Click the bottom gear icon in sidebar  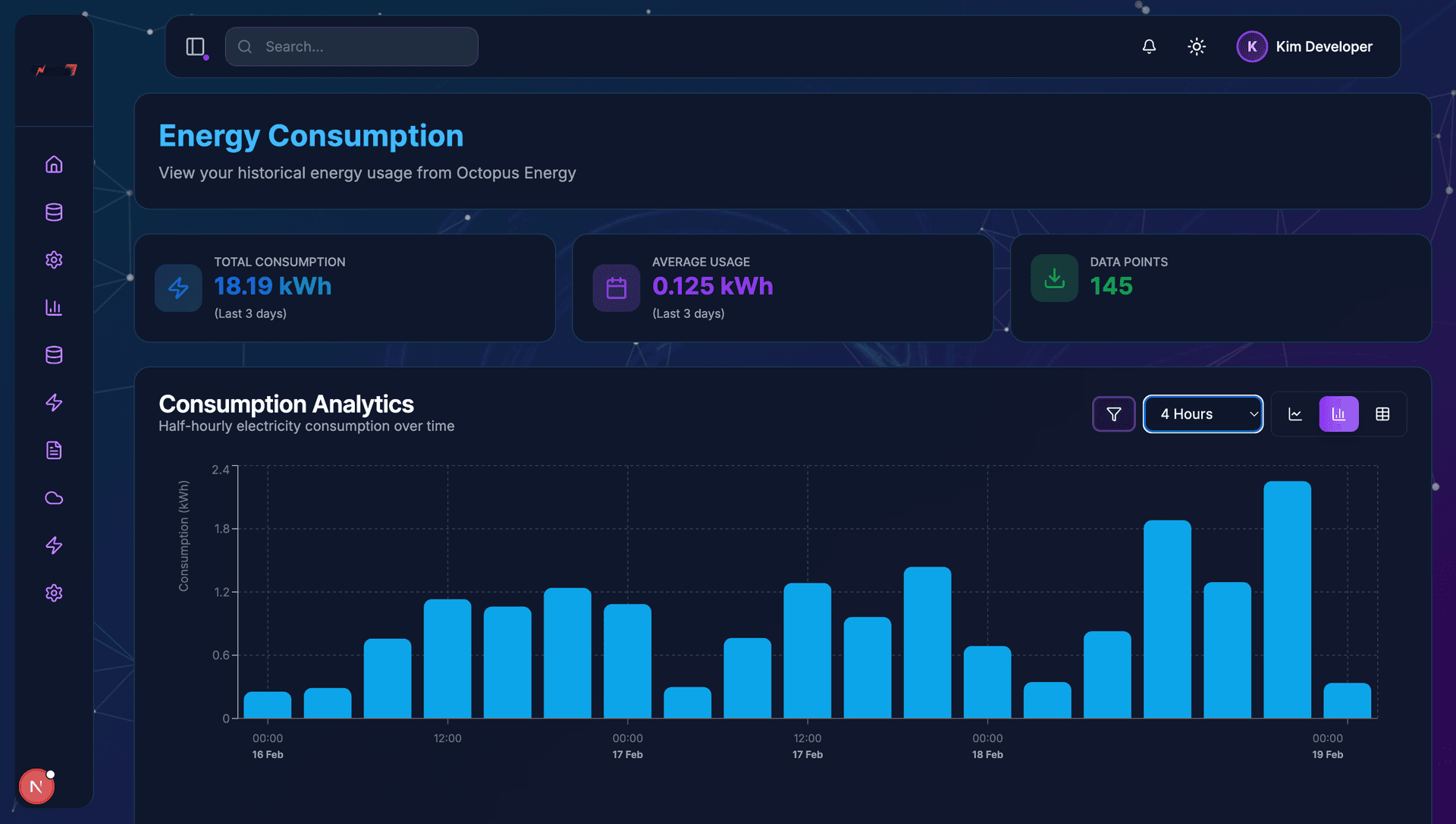coord(54,593)
